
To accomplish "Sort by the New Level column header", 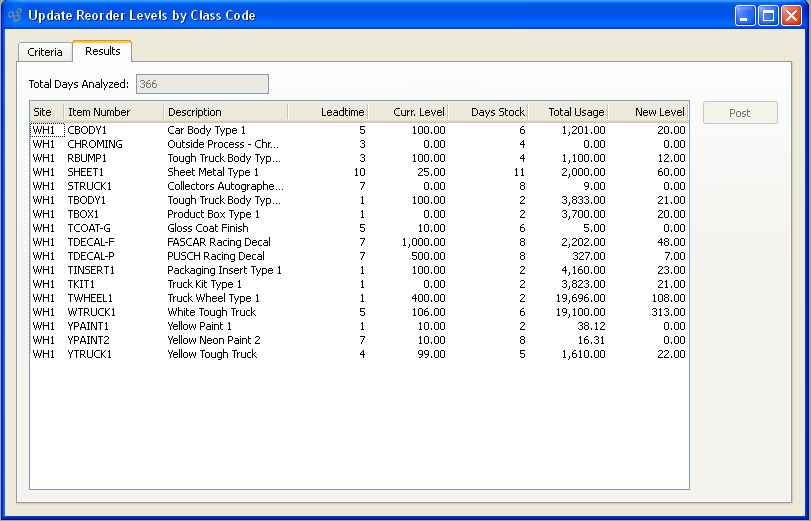I will (x=648, y=112).
